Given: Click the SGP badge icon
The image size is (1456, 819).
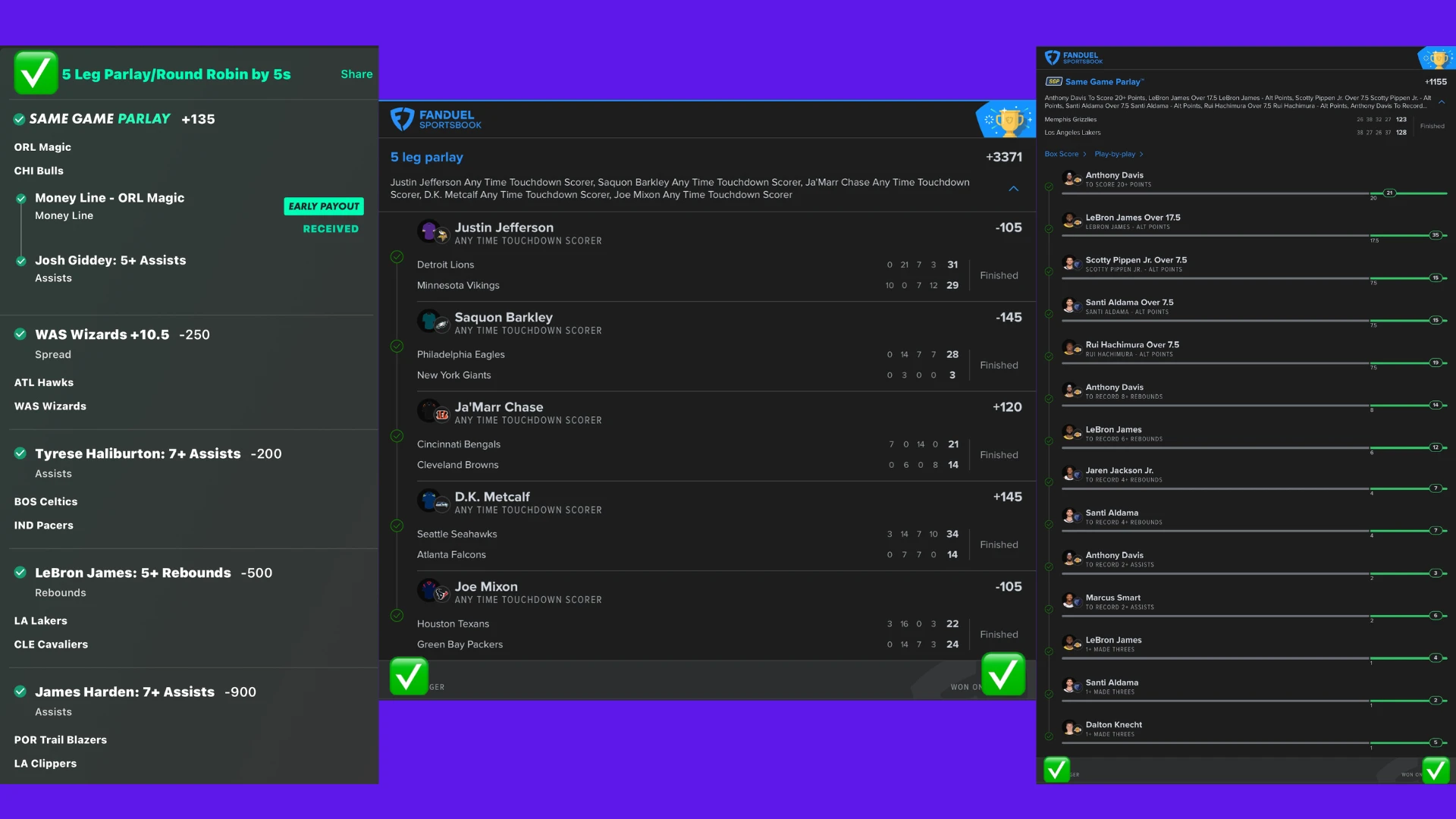Looking at the screenshot, I should [x=1053, y=82].
